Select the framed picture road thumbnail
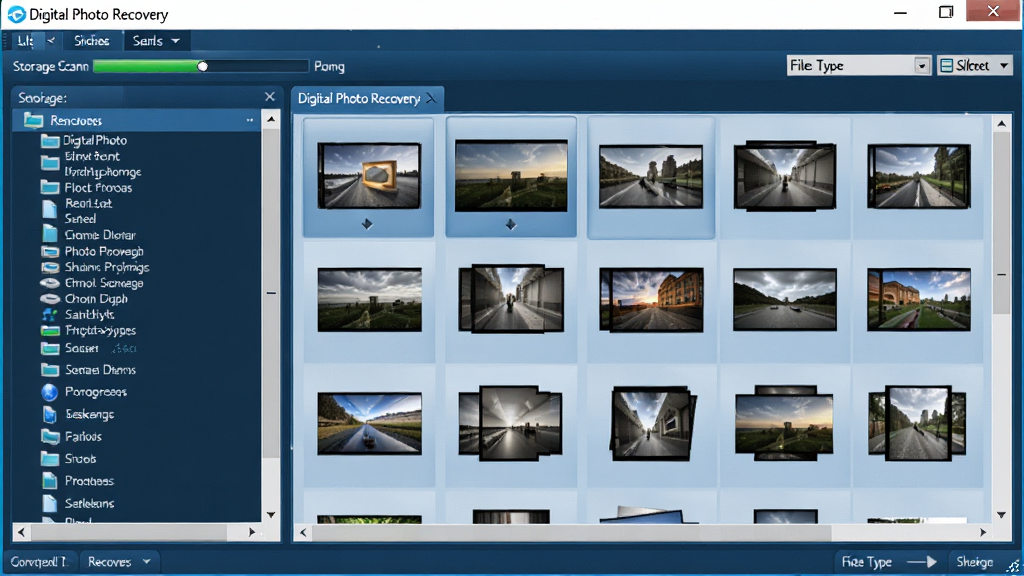 click(x=369, y=176)
